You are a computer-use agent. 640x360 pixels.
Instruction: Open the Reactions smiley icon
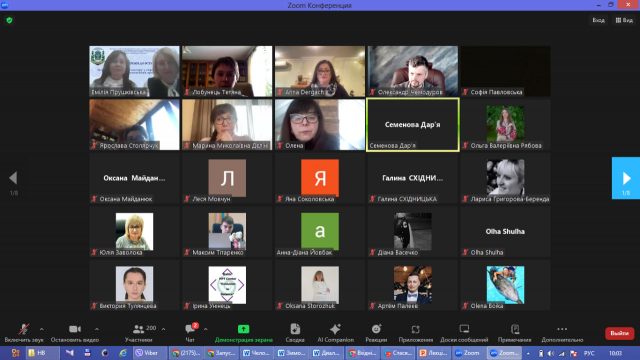(x=376, y=329)
